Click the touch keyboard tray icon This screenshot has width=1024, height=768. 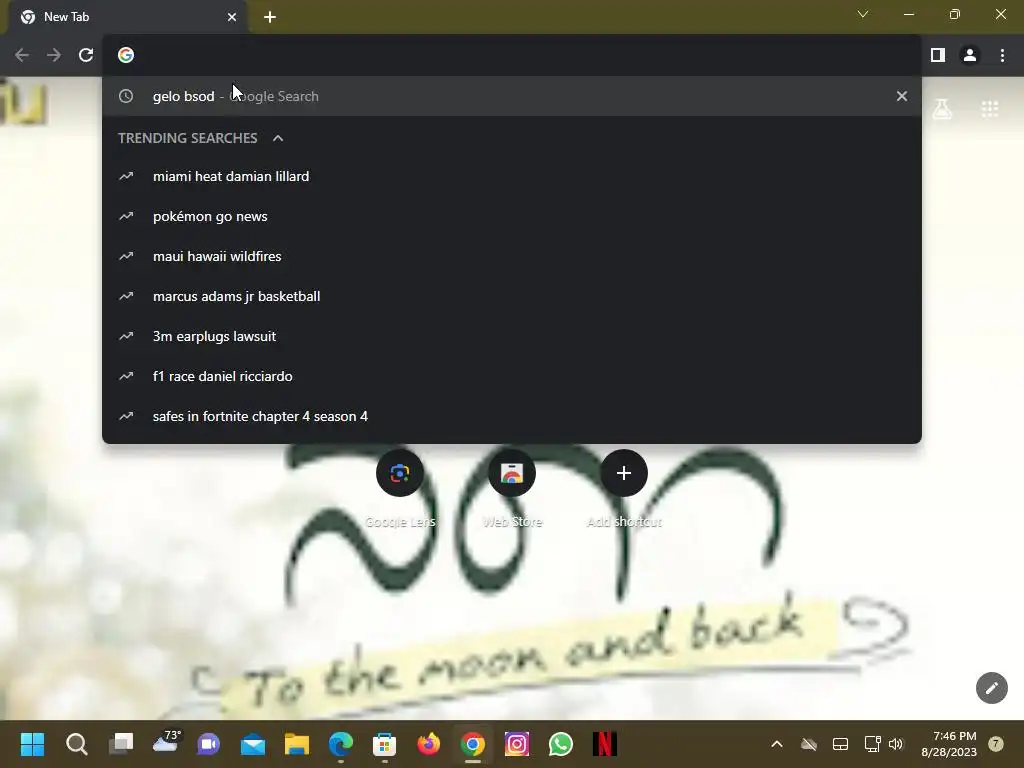click(840, 744)
